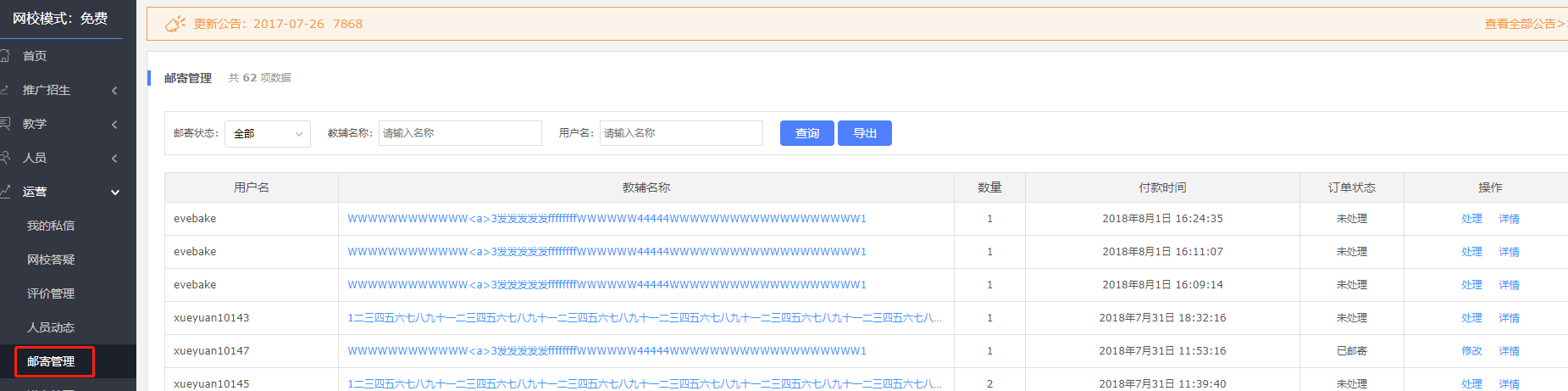Open 我的私信 in the sidebar
Viewport: 1568px width, 391px height.
pyautogui.click(x=51, y=226)
